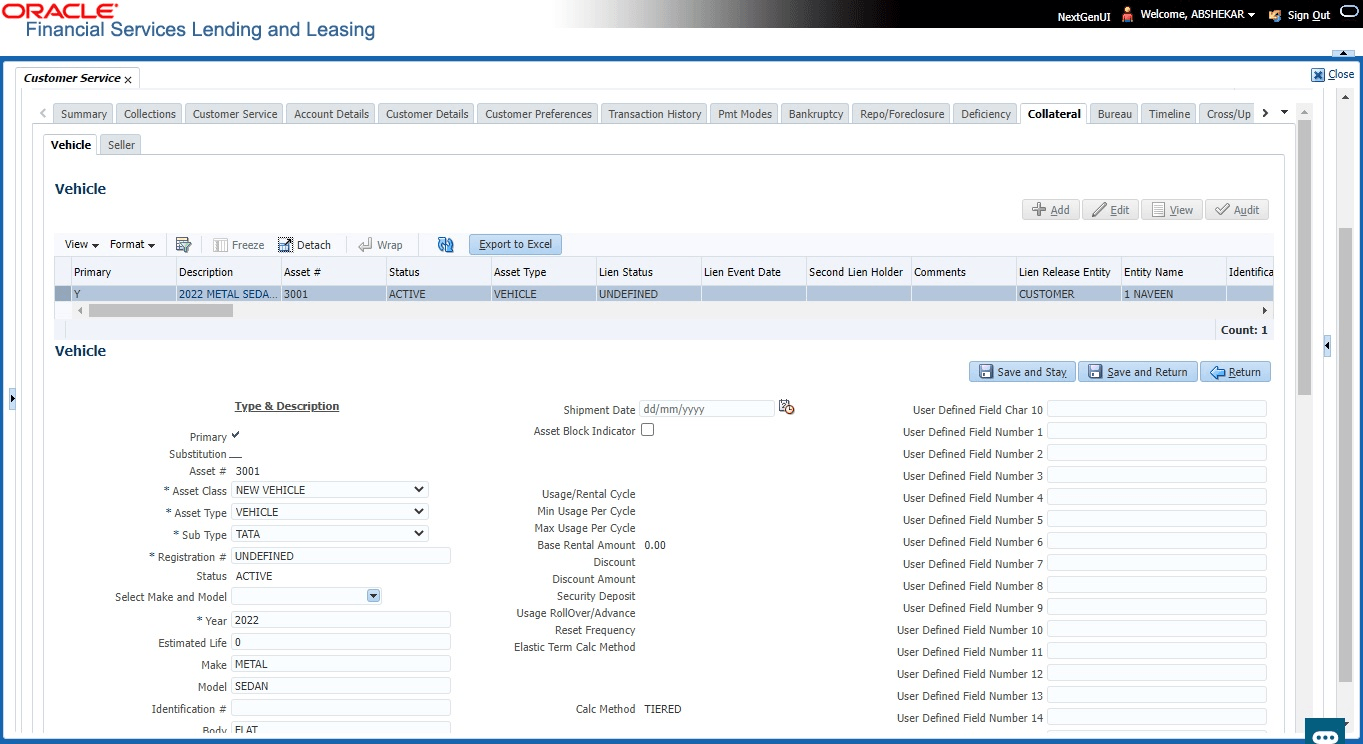
Task: Detach the vehicle table
Action: (304, 245)
